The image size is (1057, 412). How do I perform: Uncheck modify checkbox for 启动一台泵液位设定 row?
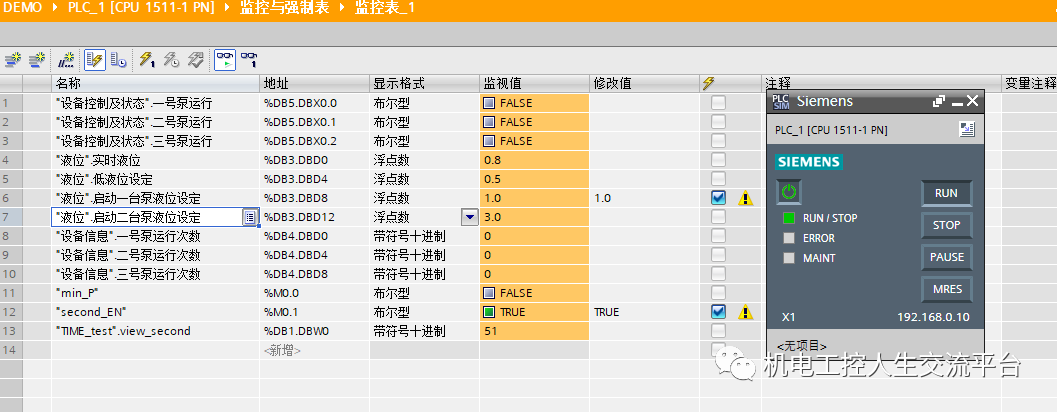(718, 198)
